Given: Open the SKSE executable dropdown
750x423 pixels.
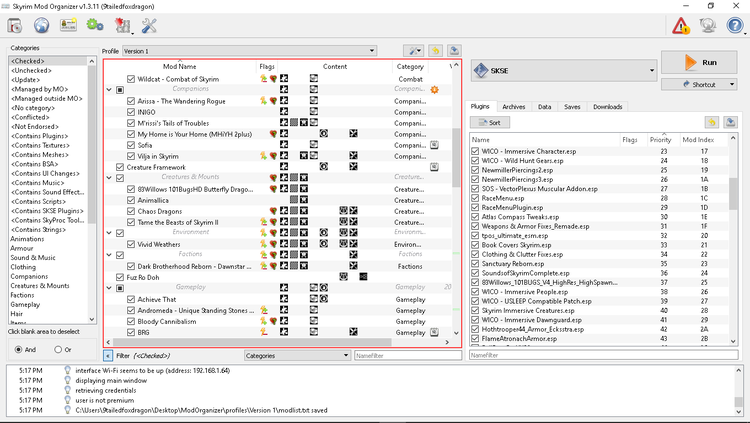Looking at the screenshot, I should coord(564,71).
